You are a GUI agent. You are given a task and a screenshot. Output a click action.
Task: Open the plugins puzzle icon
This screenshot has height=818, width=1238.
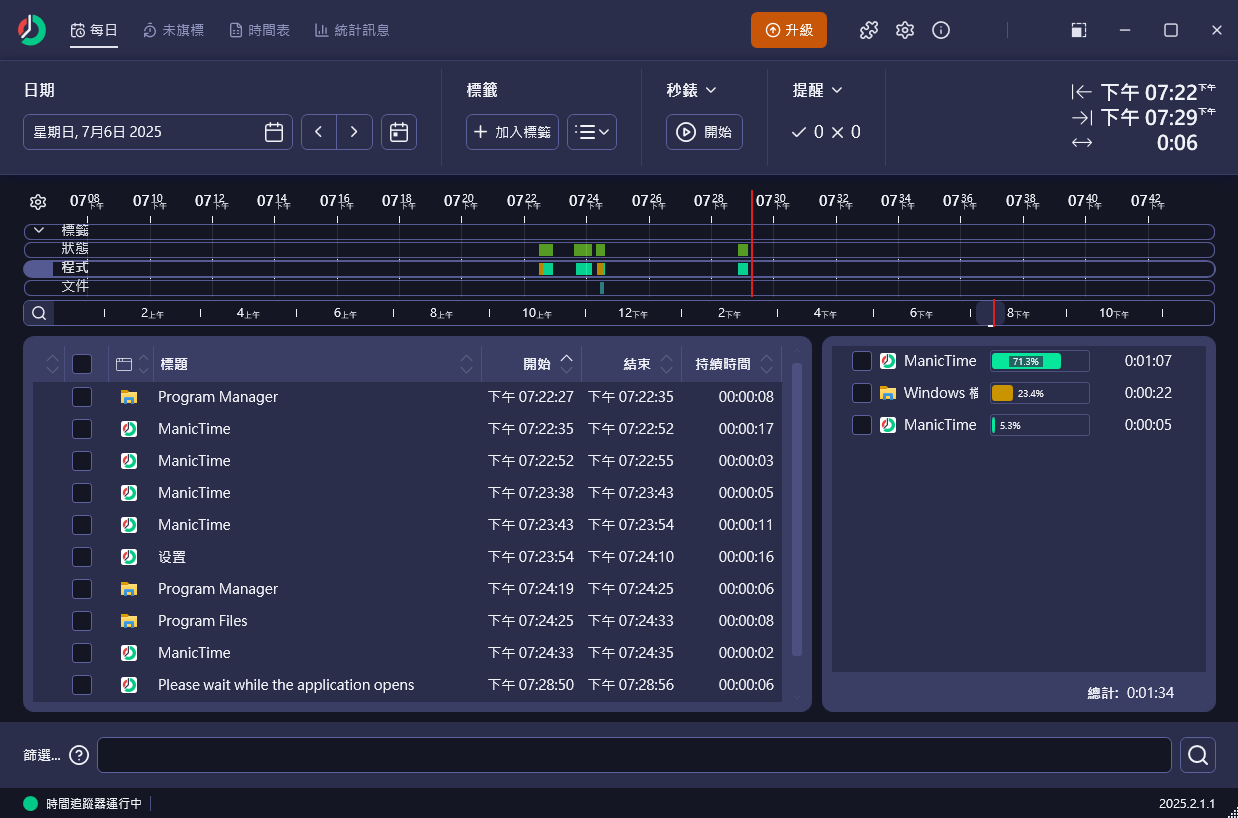[869, 30]
